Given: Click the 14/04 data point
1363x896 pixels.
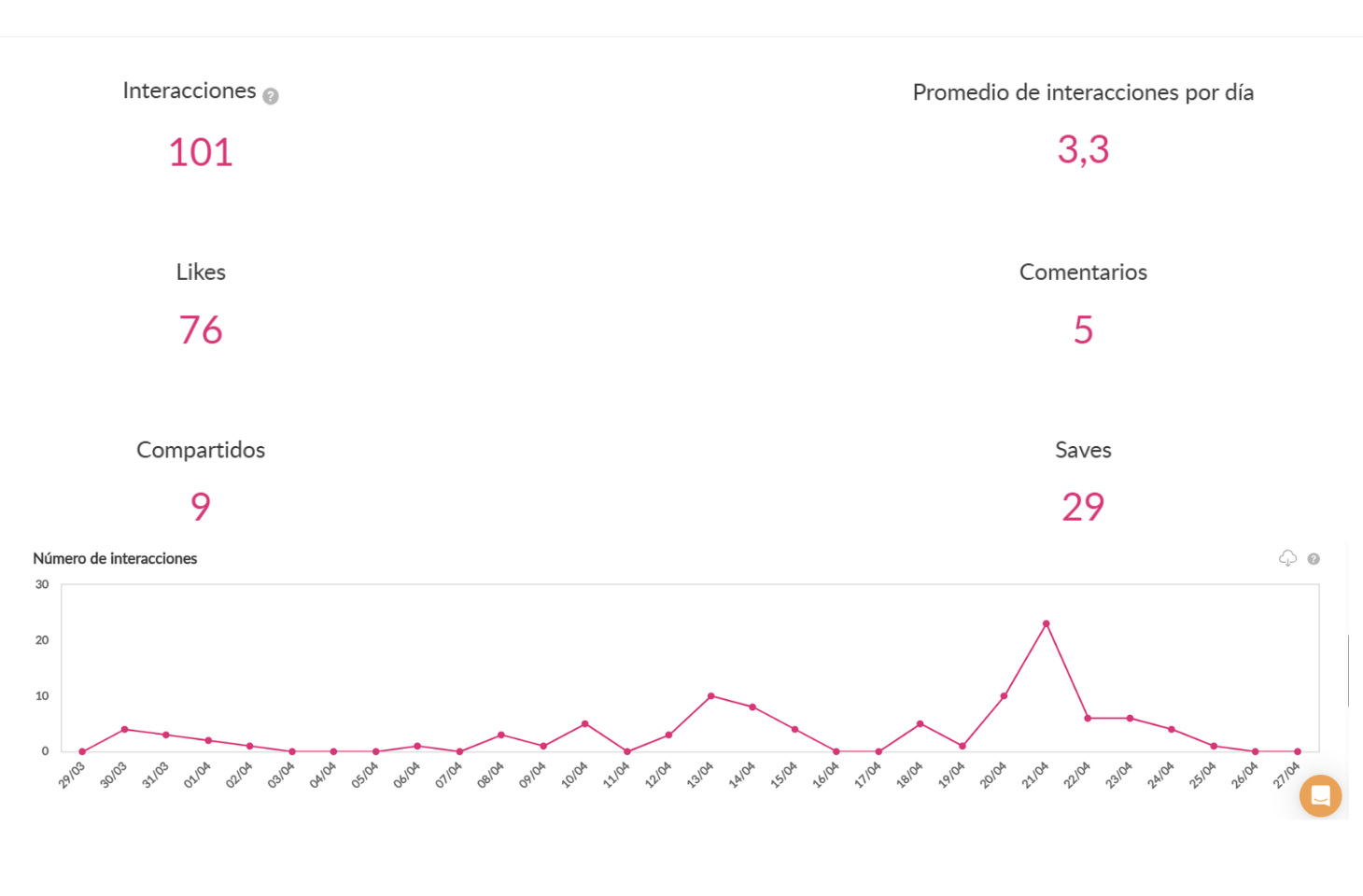Looking at the screenshot, I should tap(752, 707).
